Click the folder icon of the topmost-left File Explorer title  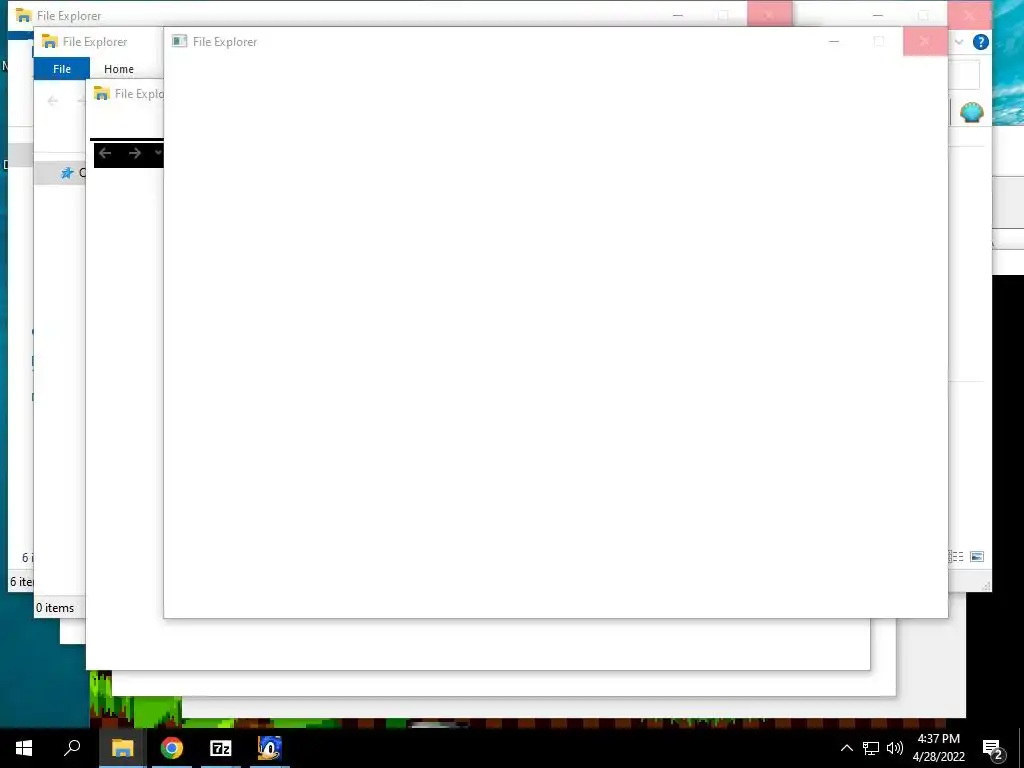pos(24,15)
